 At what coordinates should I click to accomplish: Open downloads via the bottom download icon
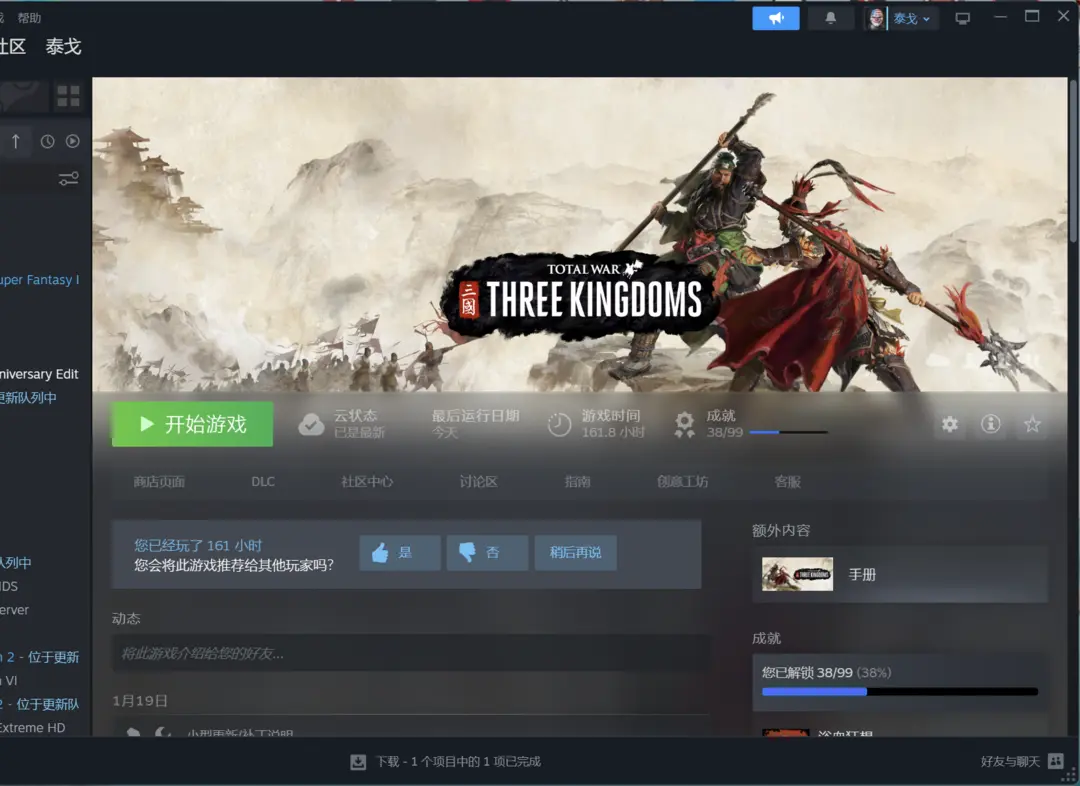click(358, 761)
